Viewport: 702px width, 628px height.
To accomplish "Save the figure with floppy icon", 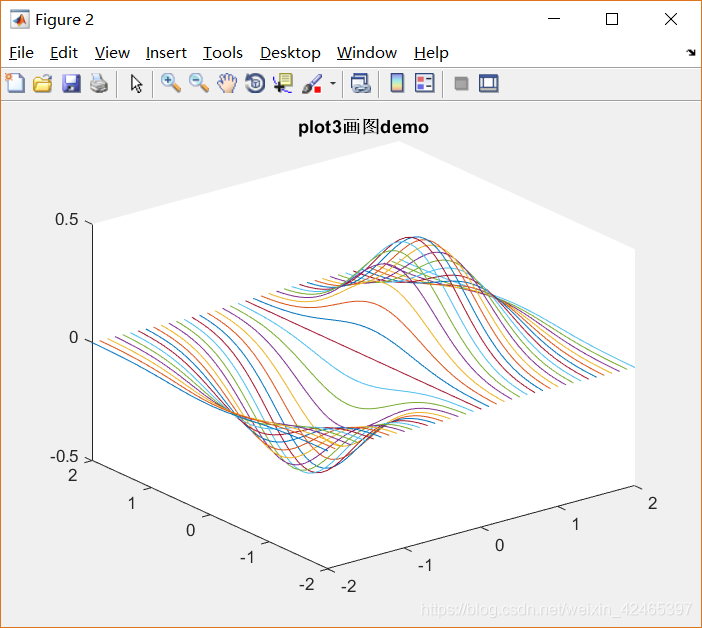I will pyautogui.click(x=71, y=84).
